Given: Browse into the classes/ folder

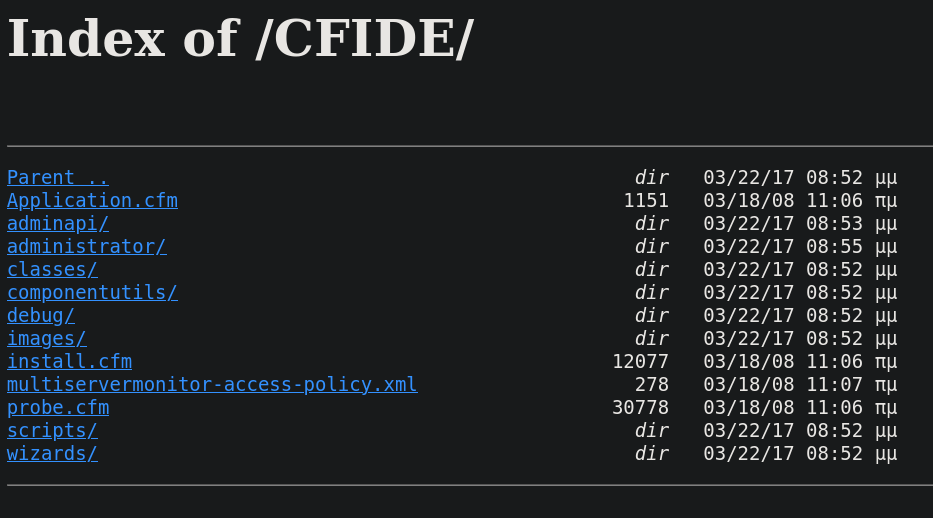Looking at the screenshot, I should click(x=52, y=269).
